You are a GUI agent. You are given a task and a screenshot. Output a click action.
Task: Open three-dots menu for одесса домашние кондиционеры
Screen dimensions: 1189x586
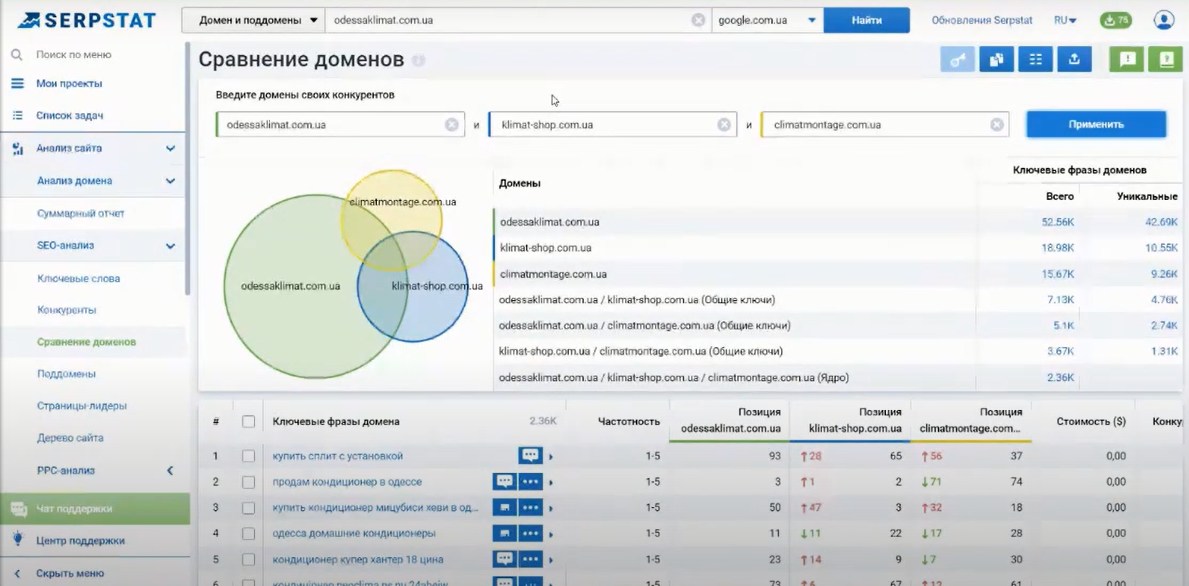tap(530, 533)
